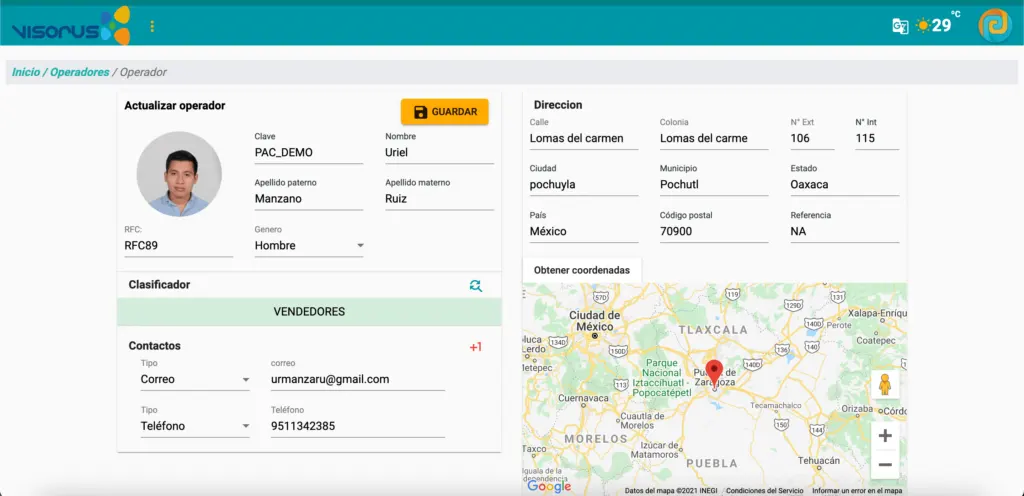1024x496 pixels.
Task: Add a contact with the +1 icon
Action: [x=475, y=347]
